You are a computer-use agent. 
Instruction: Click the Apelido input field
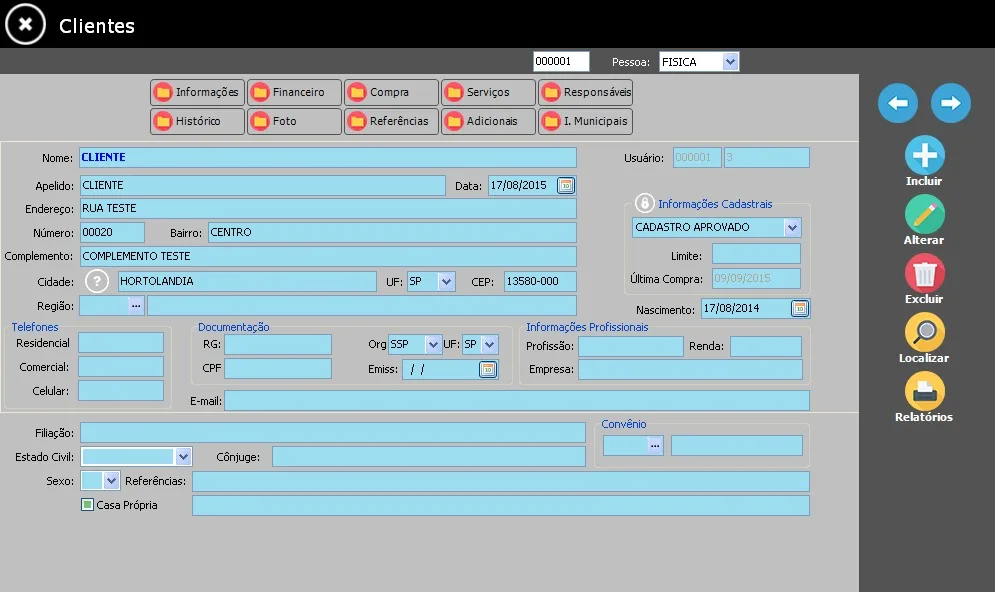[262, 185]
